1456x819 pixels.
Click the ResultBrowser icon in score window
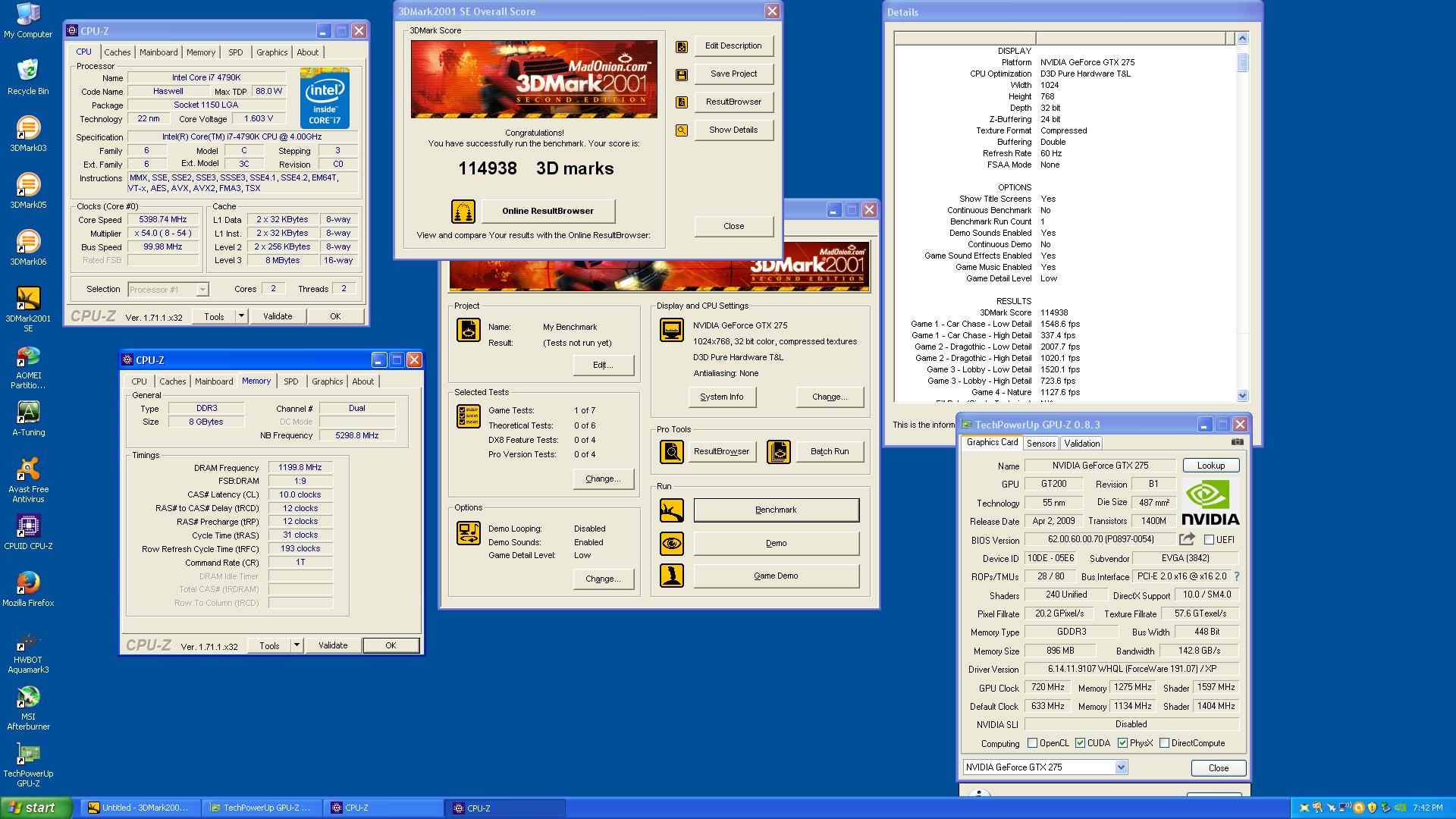point(681,102)
